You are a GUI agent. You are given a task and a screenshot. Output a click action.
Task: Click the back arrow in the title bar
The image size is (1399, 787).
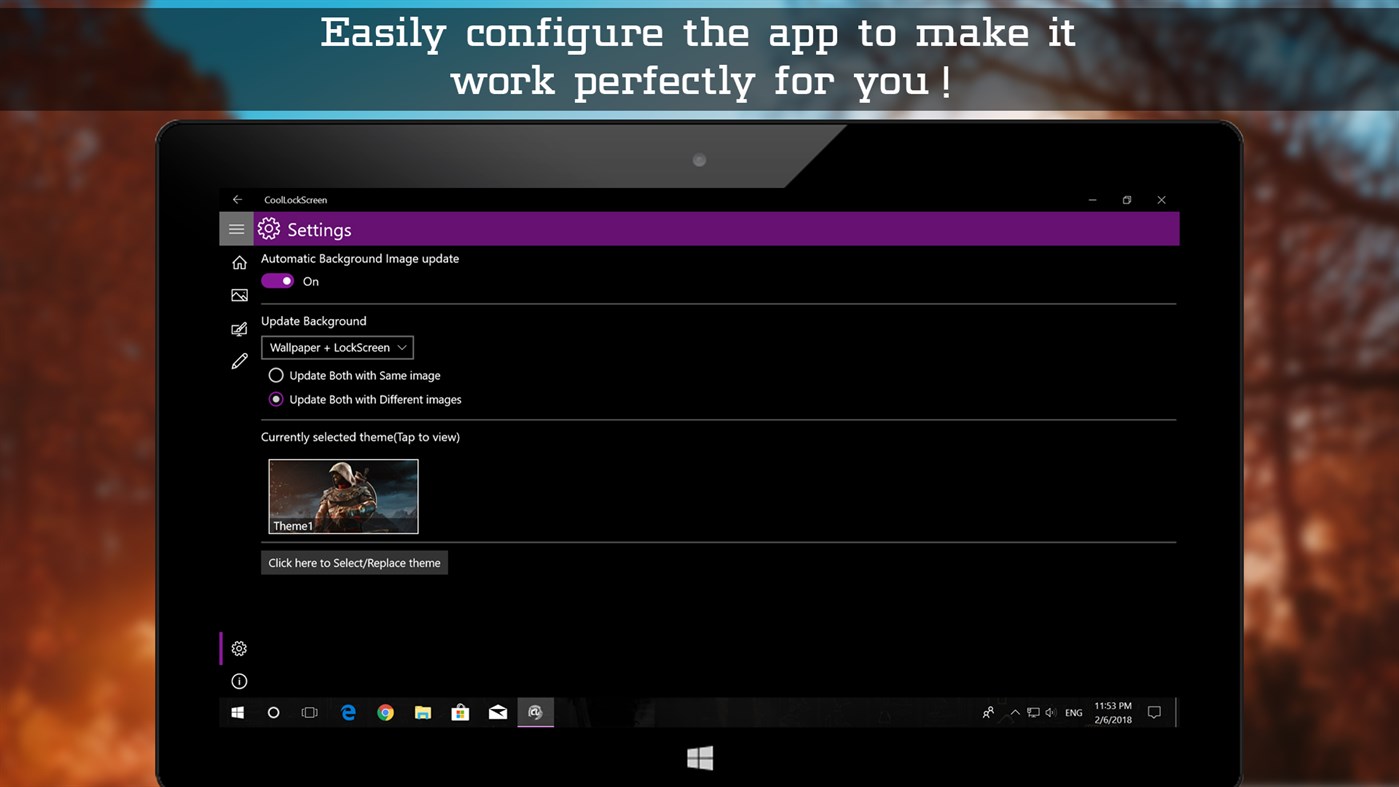pyautogui.click(x=237, y=199)
